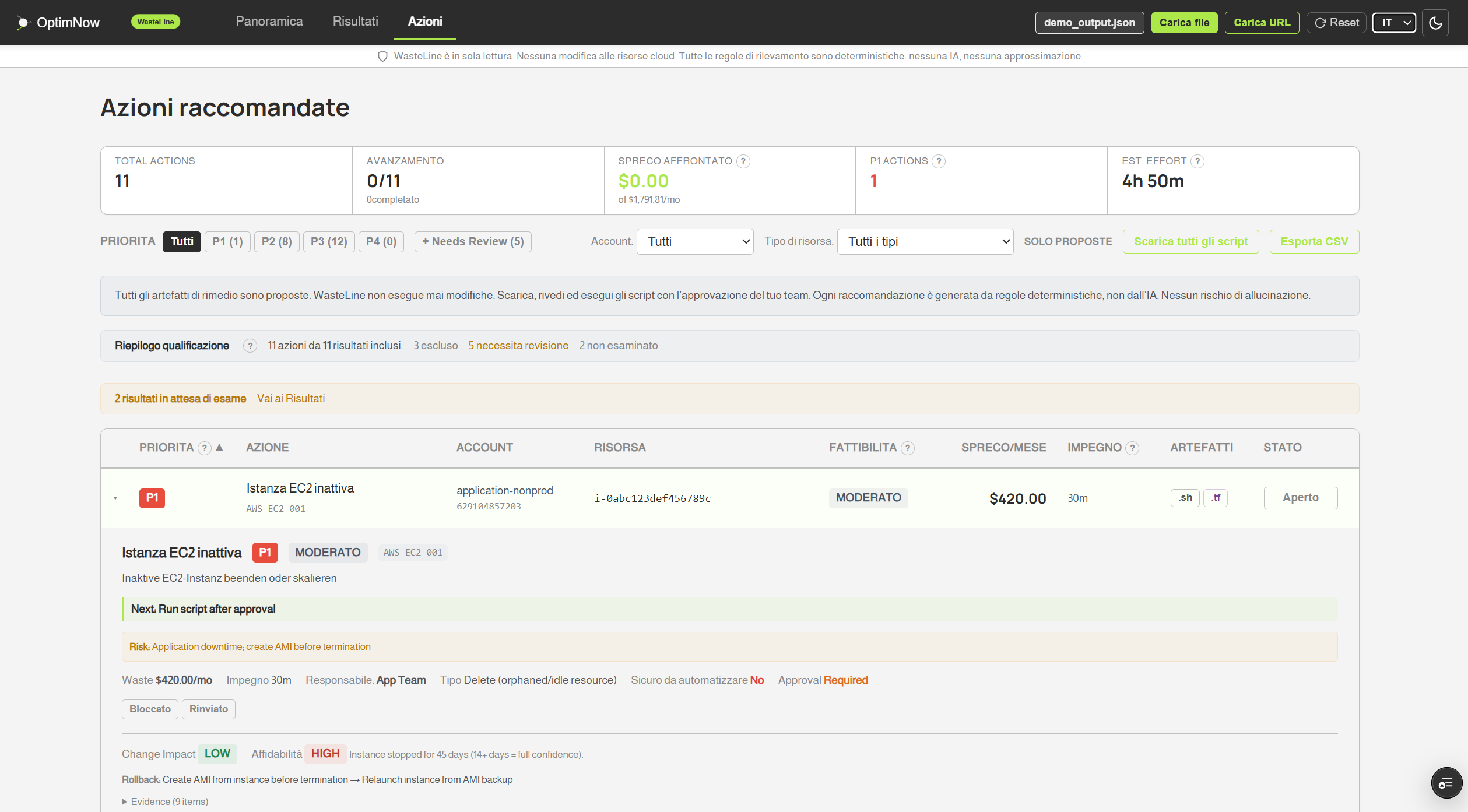Click the shield icon in the read-only banner
This screenshot has height=812, width=1468.
click(383, 56)
